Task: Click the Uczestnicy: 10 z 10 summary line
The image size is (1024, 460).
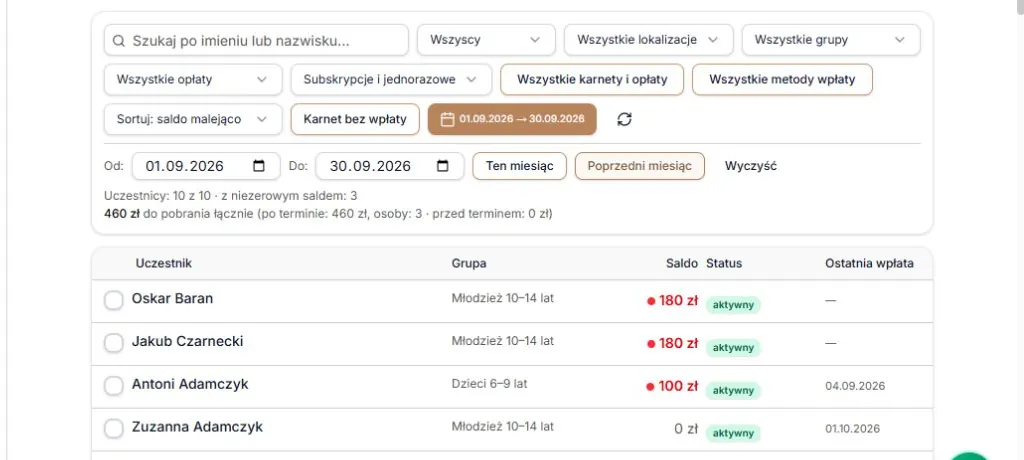Action: tap(231, 195)
